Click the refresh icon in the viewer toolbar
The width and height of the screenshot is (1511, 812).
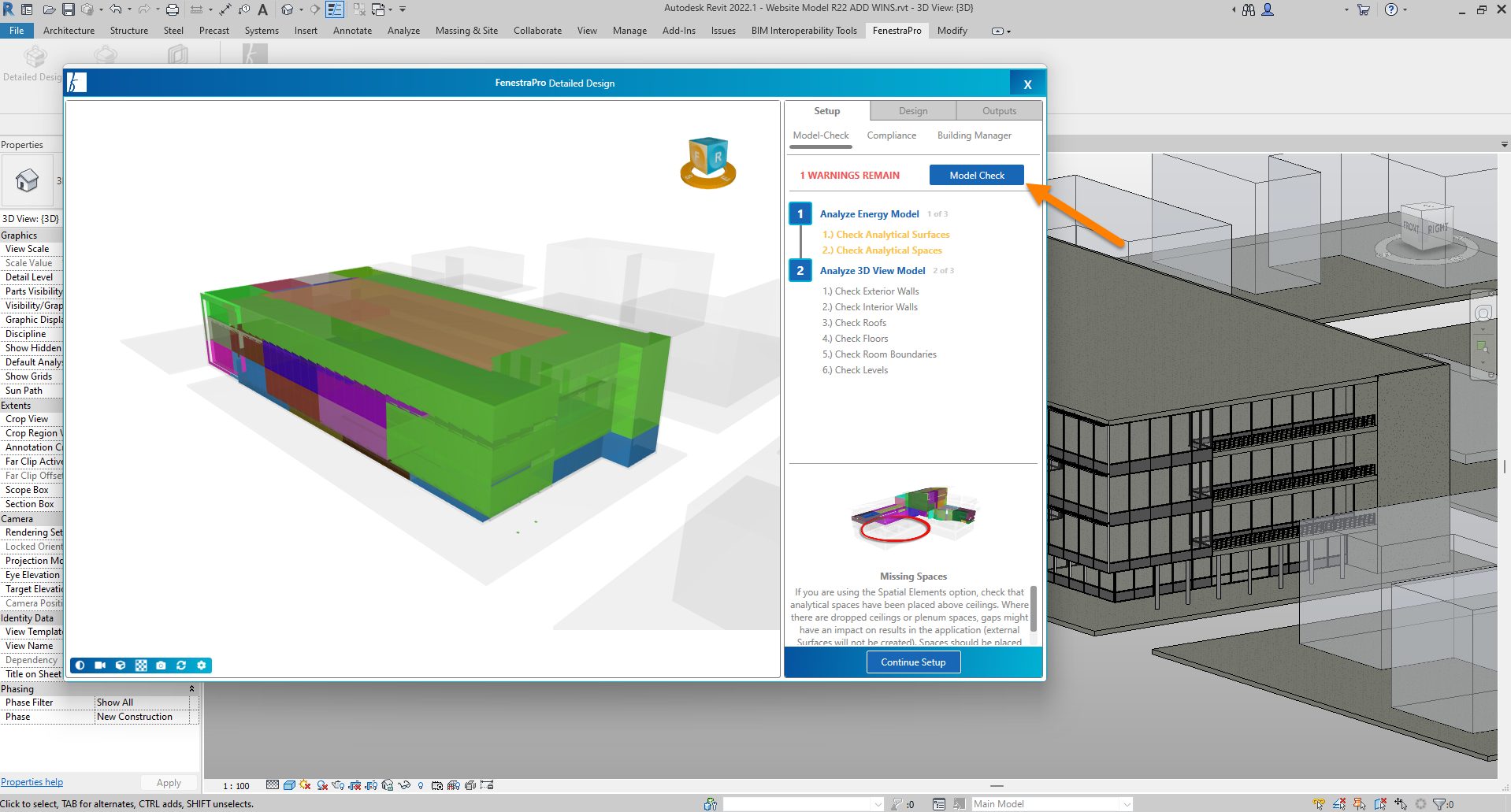(181, 666)
